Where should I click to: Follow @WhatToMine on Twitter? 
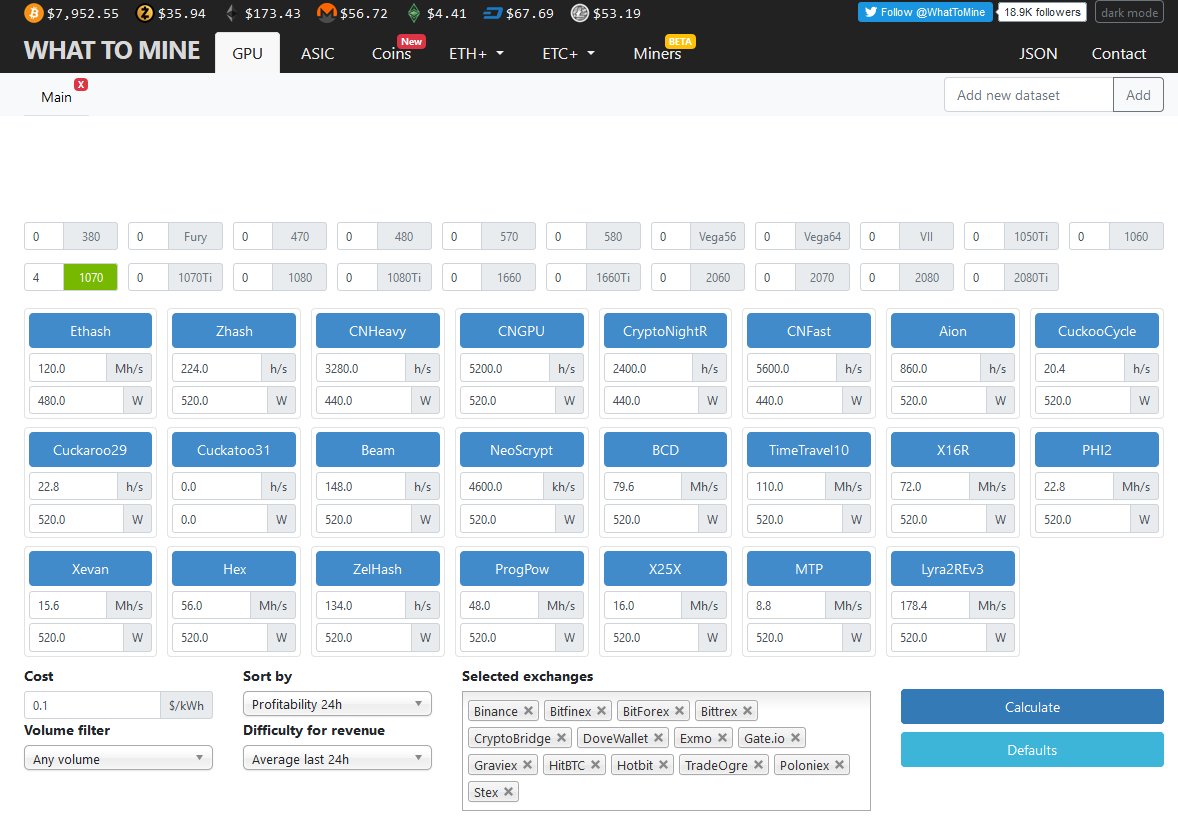coord(925,12)
